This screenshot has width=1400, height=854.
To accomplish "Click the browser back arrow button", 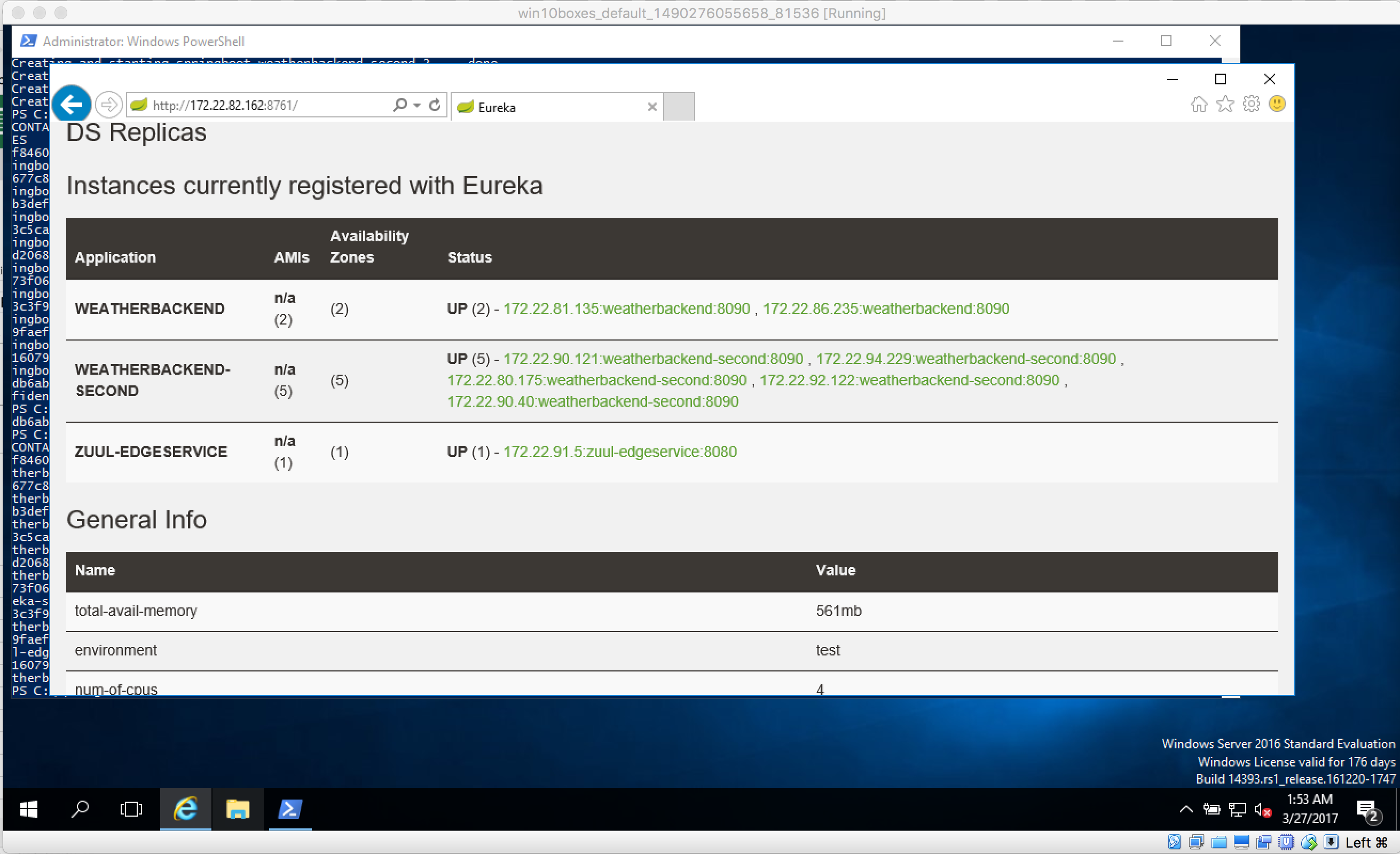I will tap(72, 105).
